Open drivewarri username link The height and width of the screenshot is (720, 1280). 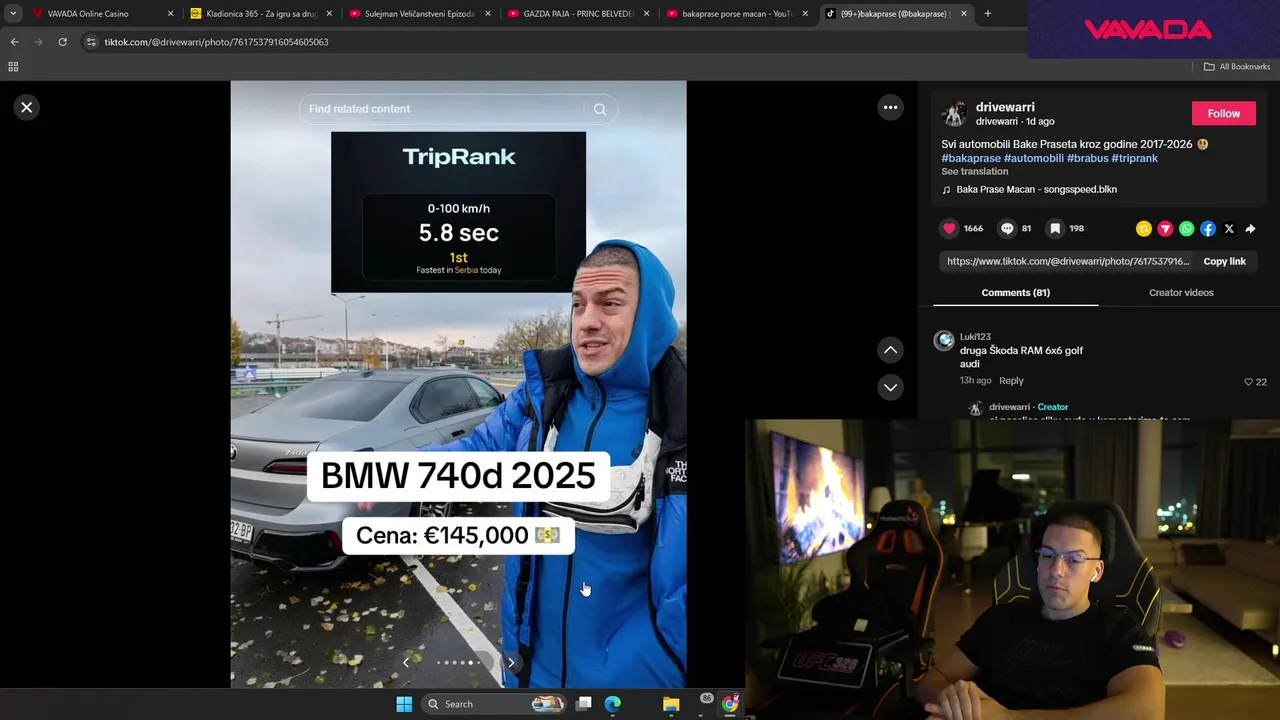(1005, 107)
